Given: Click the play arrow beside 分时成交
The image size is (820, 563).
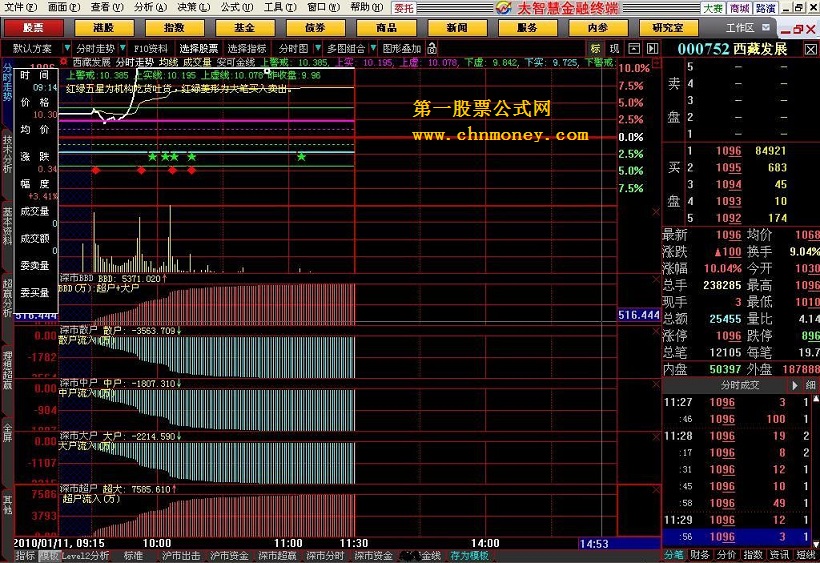Looking at the screenshot, I should pyautogui.click(x=794, y=385).
